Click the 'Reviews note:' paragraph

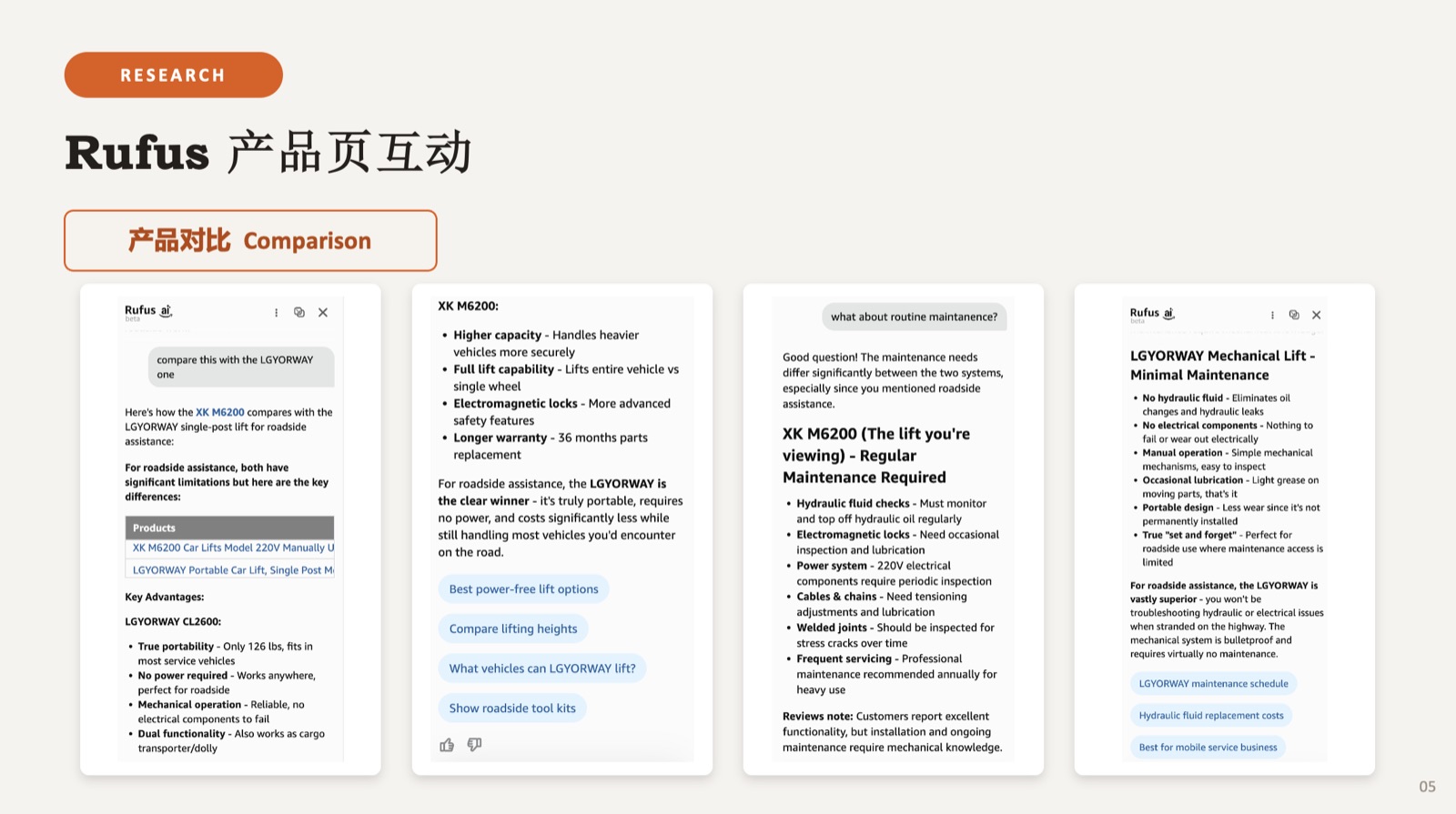(x=893, y=732)
